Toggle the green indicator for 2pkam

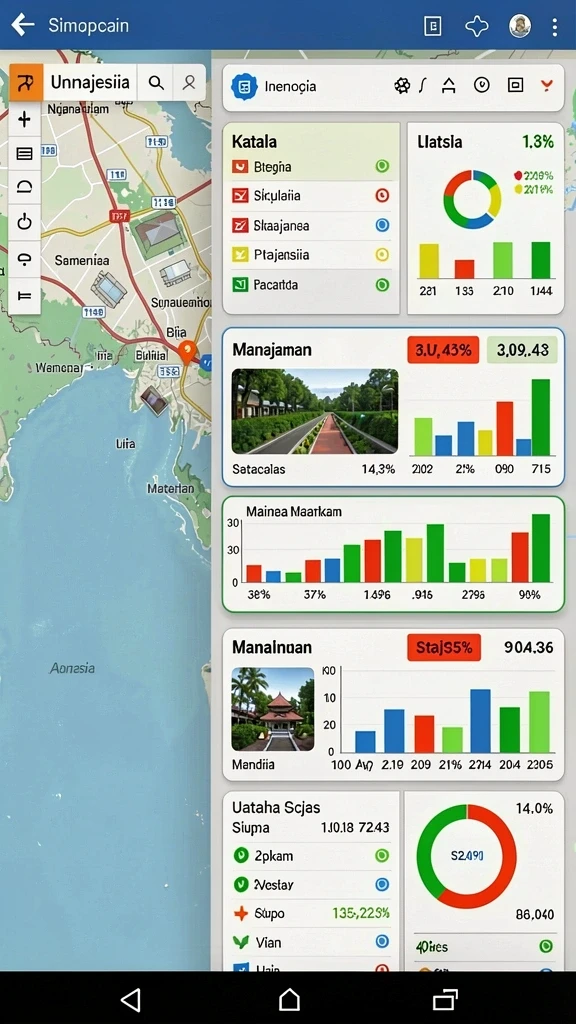point(382,856)
